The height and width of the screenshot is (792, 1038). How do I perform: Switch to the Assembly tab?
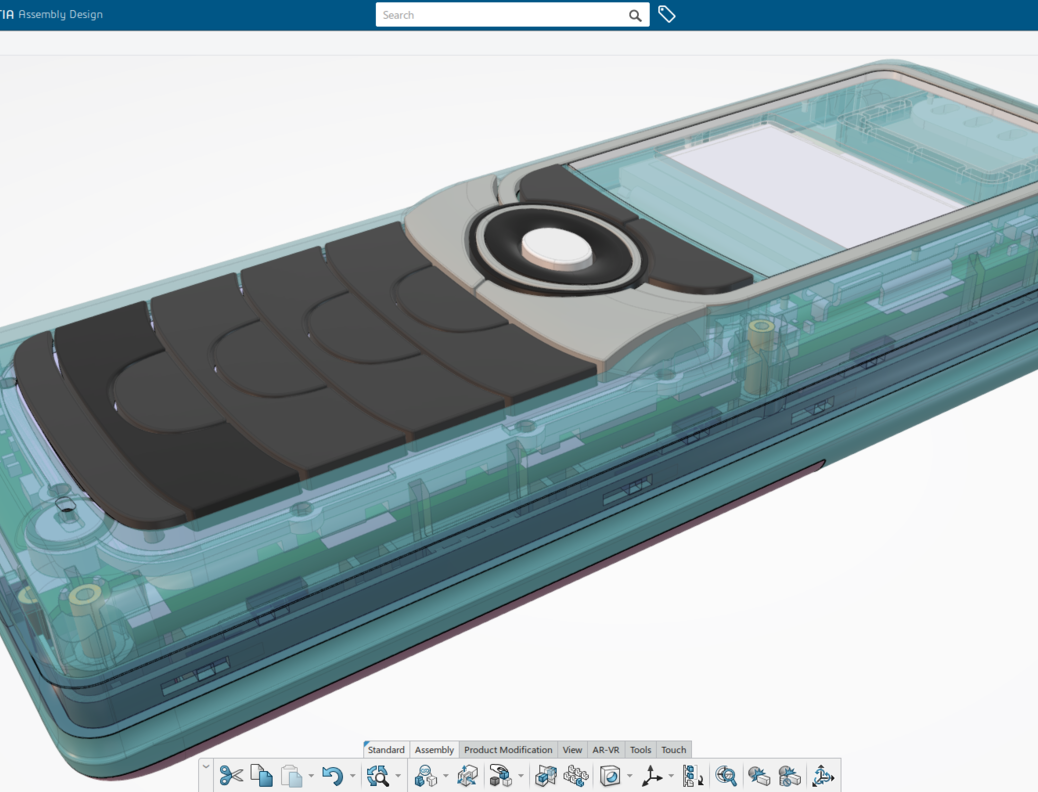coord(434,750)
